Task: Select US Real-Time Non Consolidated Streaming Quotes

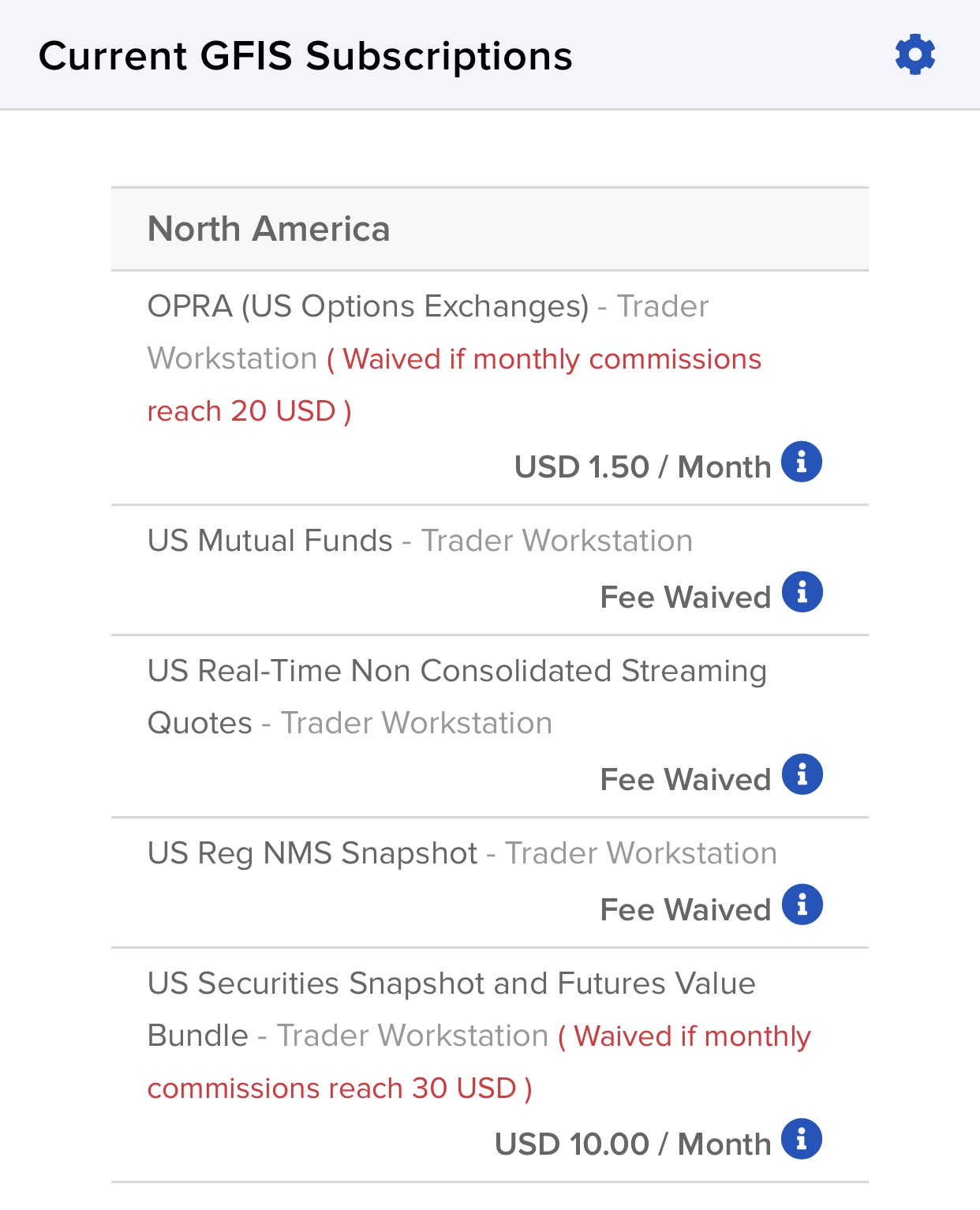Action: (x=490, y=726)
